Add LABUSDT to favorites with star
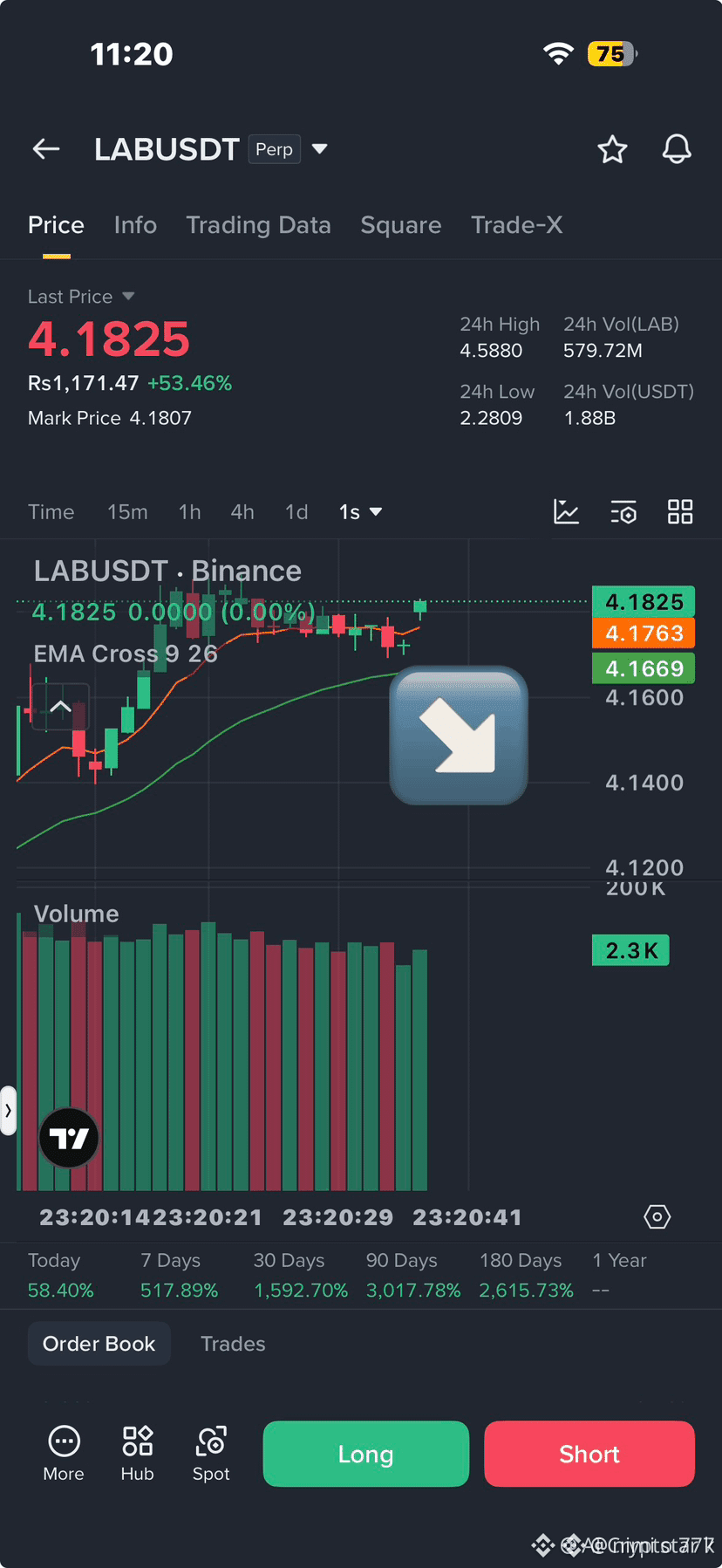 pos(612,149)
